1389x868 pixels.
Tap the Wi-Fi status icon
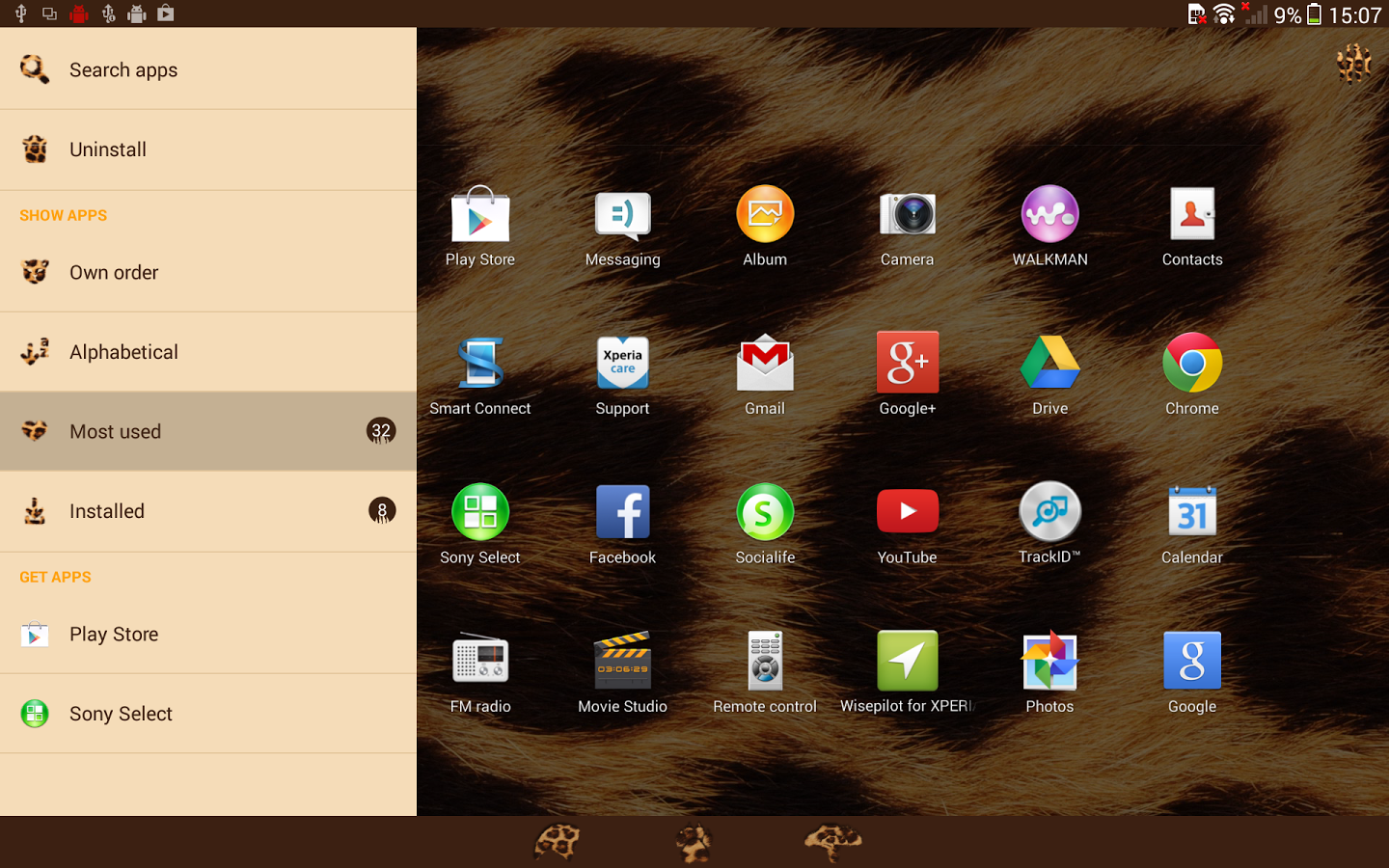point(1224,14)
